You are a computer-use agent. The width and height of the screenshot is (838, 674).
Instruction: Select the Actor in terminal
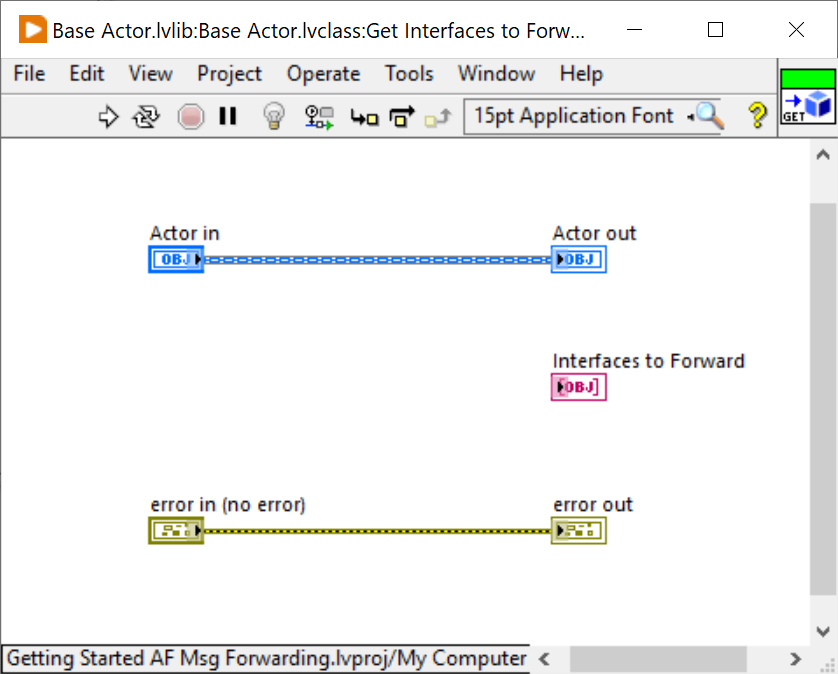point(176,259)
